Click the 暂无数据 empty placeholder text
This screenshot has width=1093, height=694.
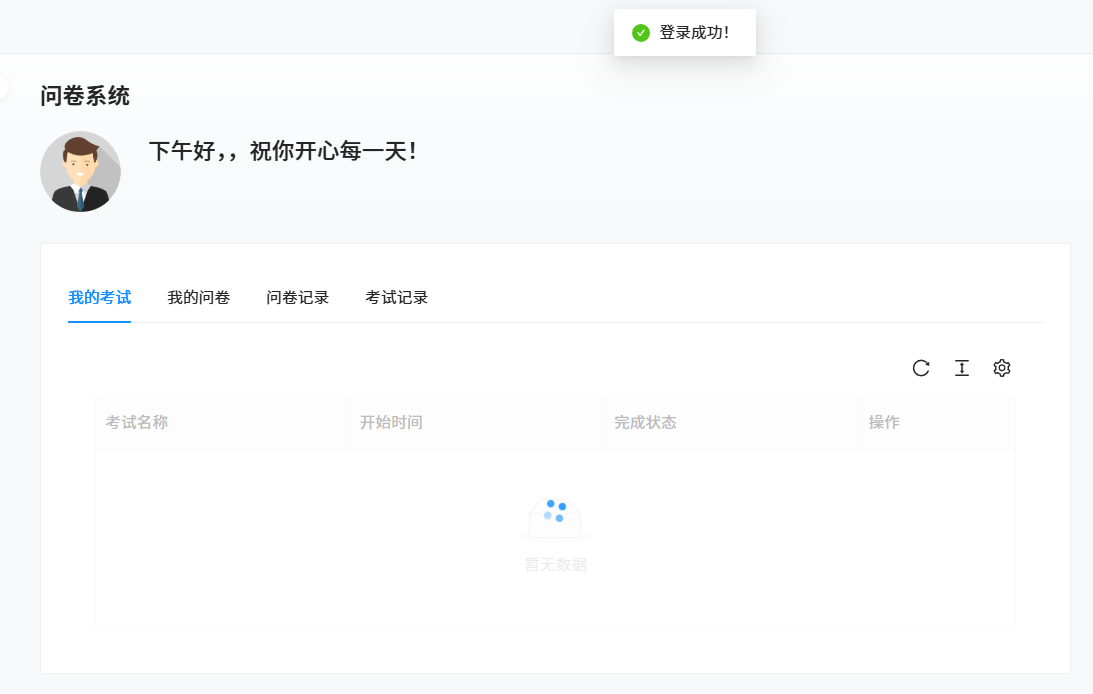pyautogui.click(x=556, y=564)
